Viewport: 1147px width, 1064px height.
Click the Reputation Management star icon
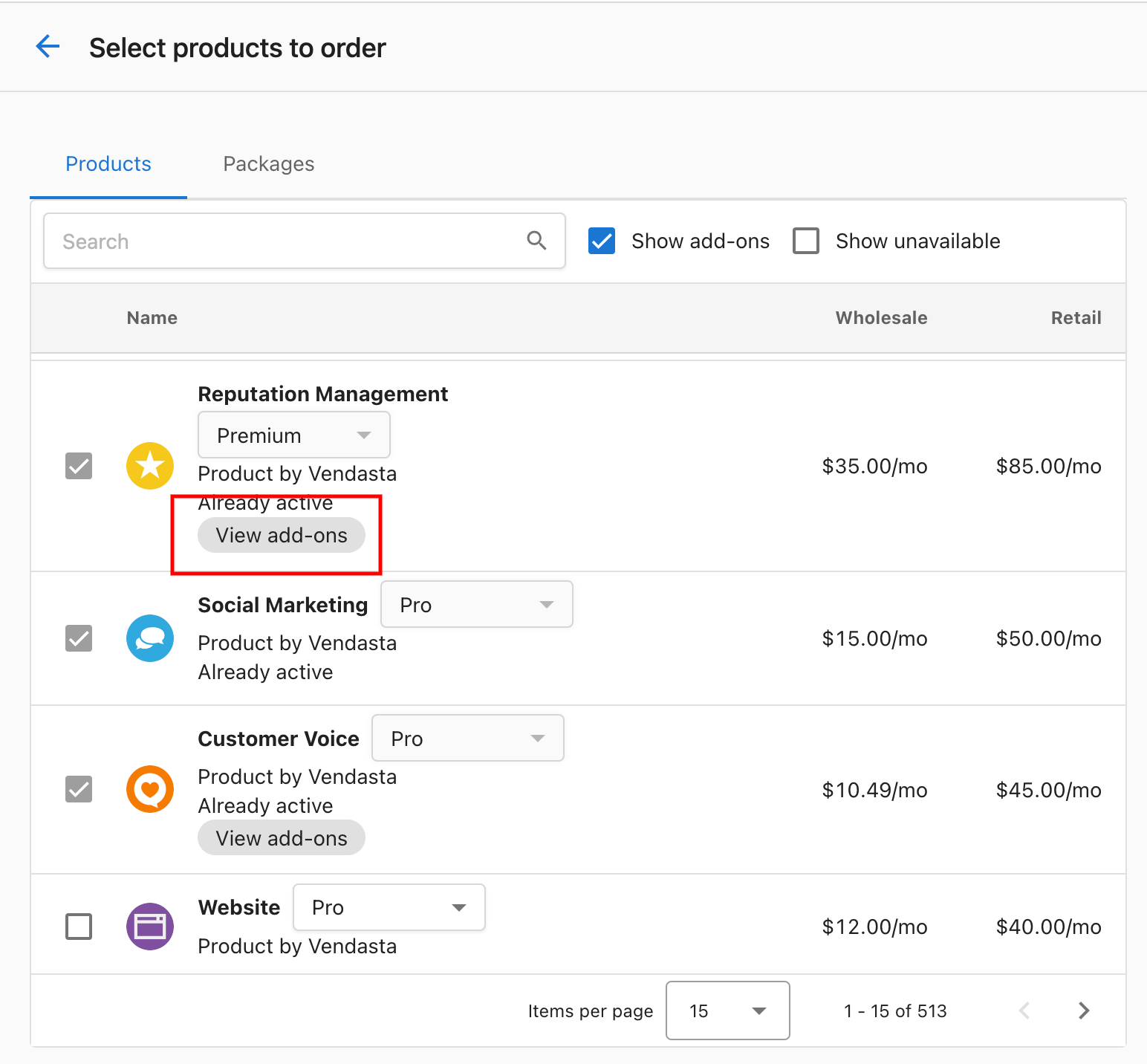150,466
